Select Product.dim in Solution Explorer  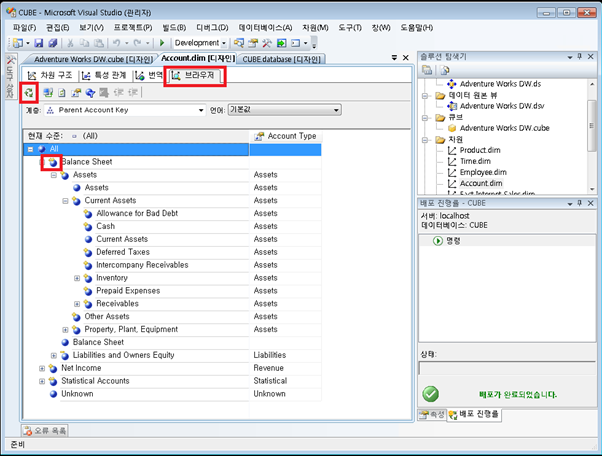click(480, 150)
